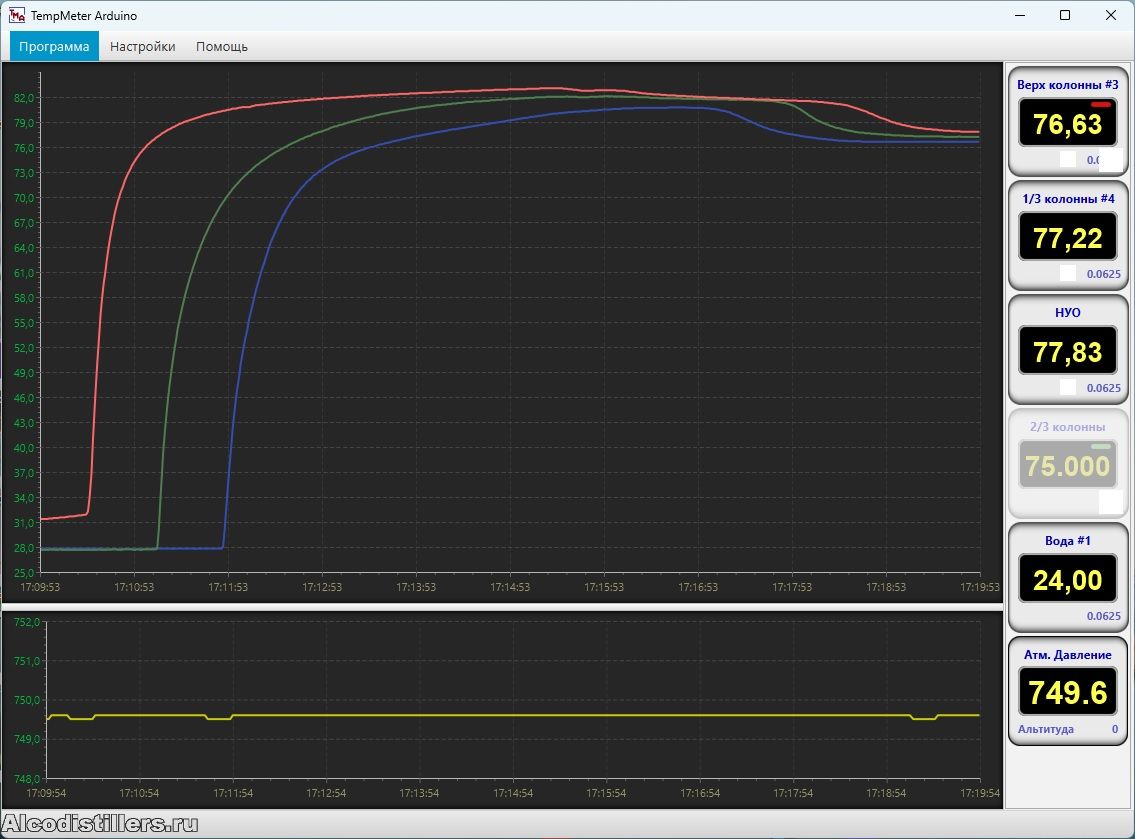Image resolution: width=1135 pixels, height=839 pixels.
Task: Click the altitude value 0
Action: coord(1115,729)
